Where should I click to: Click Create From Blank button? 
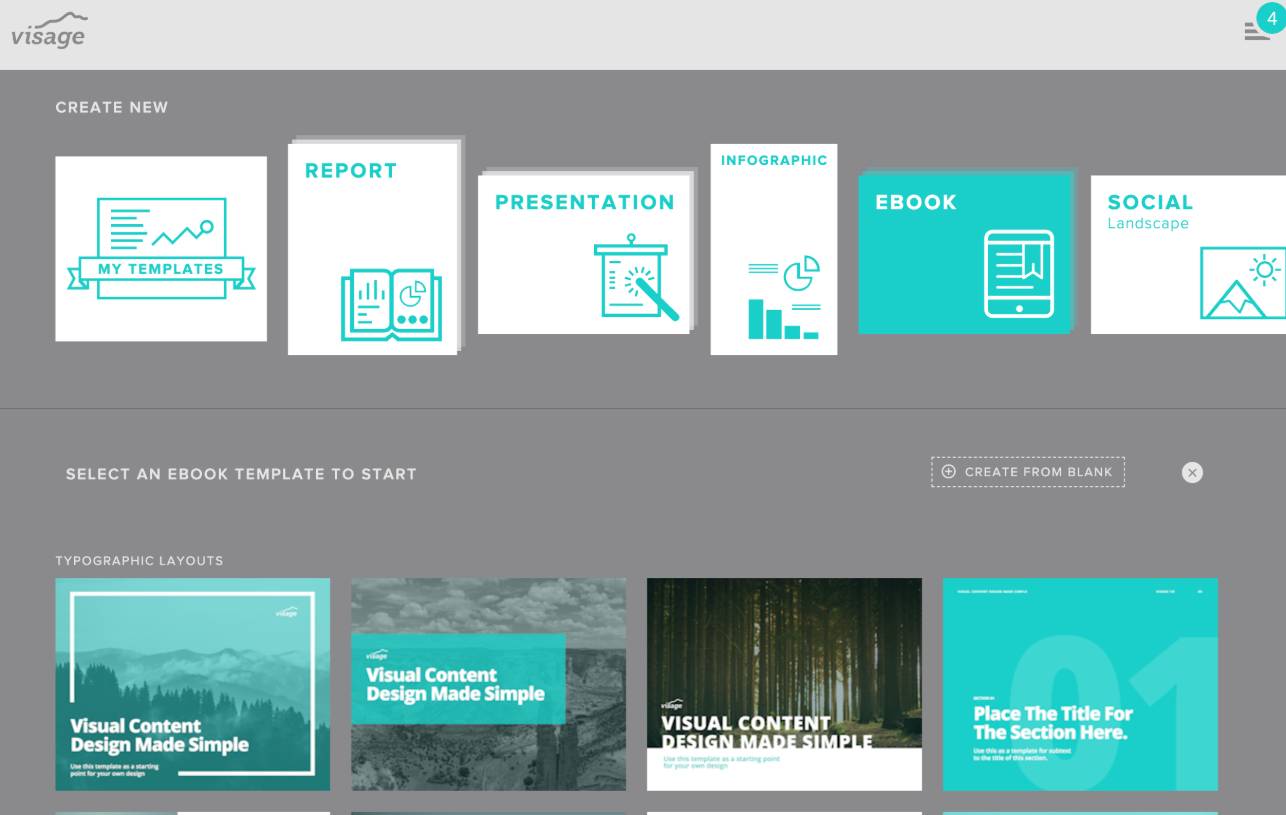pyautogui.click(x=1028, y=472)
